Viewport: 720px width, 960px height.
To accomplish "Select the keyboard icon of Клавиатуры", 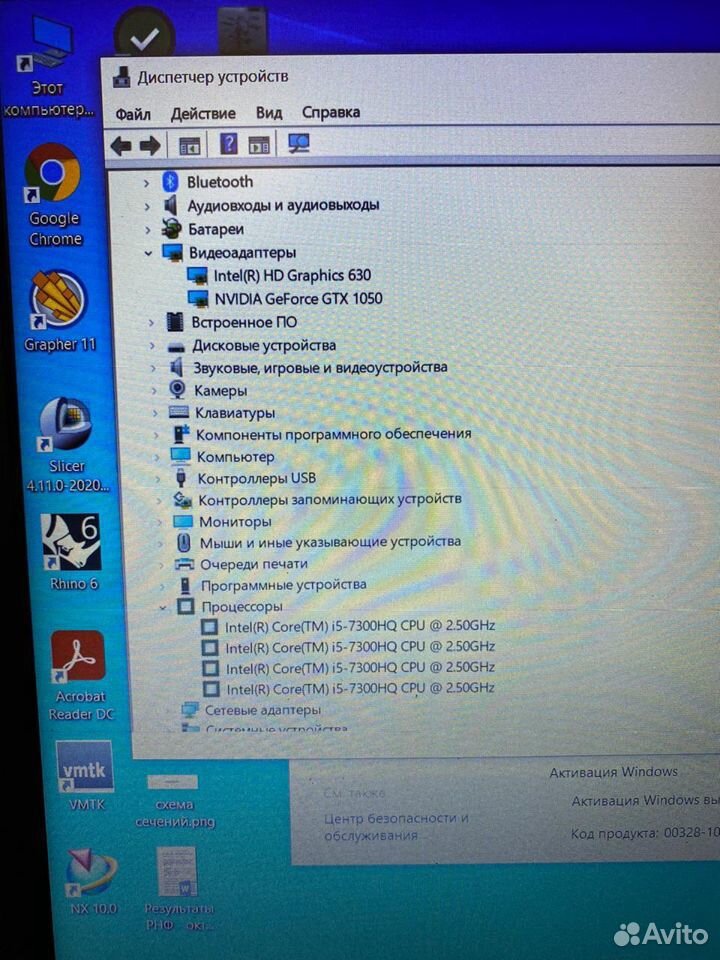I will tap(179, 412).
